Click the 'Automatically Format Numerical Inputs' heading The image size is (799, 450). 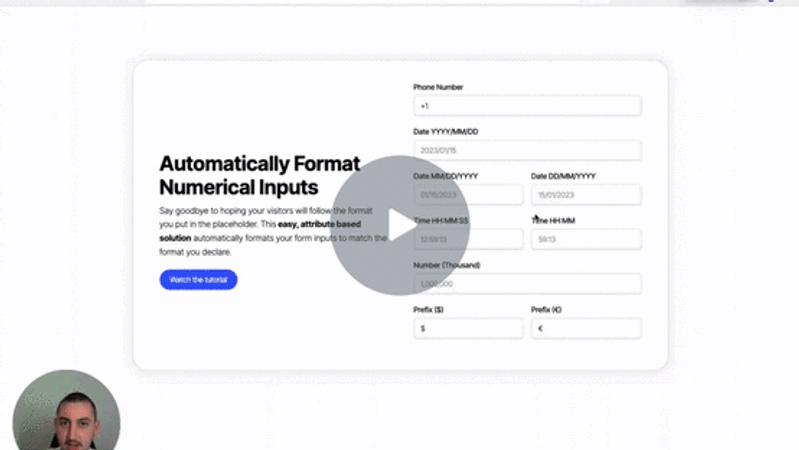(x=260, y=175)
